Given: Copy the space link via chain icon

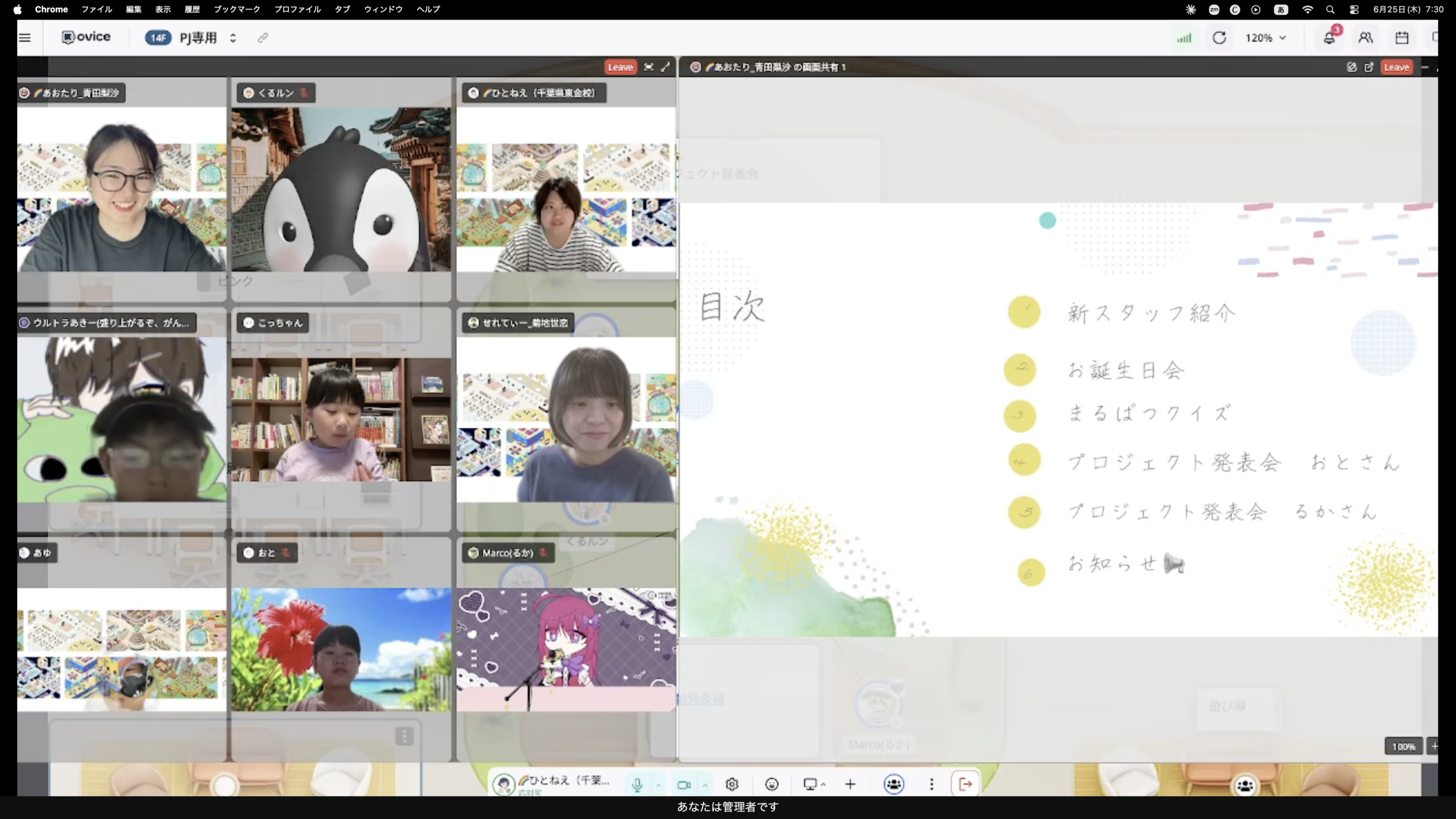Looking at the screenshot, I should point(262,38).
